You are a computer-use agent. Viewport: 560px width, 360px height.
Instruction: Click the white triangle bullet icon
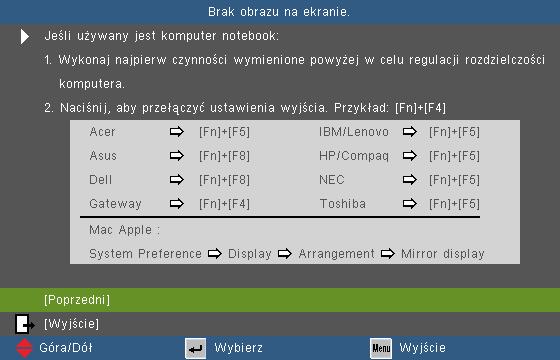[x=25, y=36]
